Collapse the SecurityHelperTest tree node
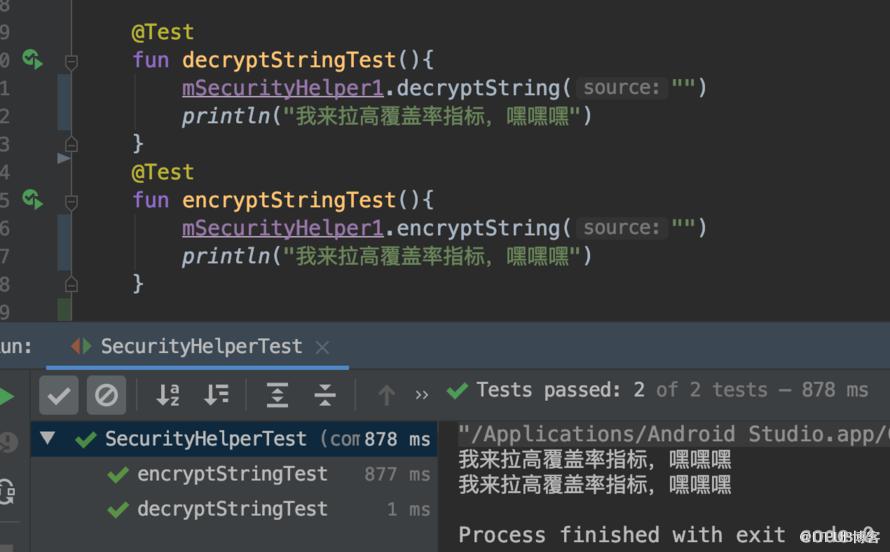890x552 pixels. tap(48, 438)
